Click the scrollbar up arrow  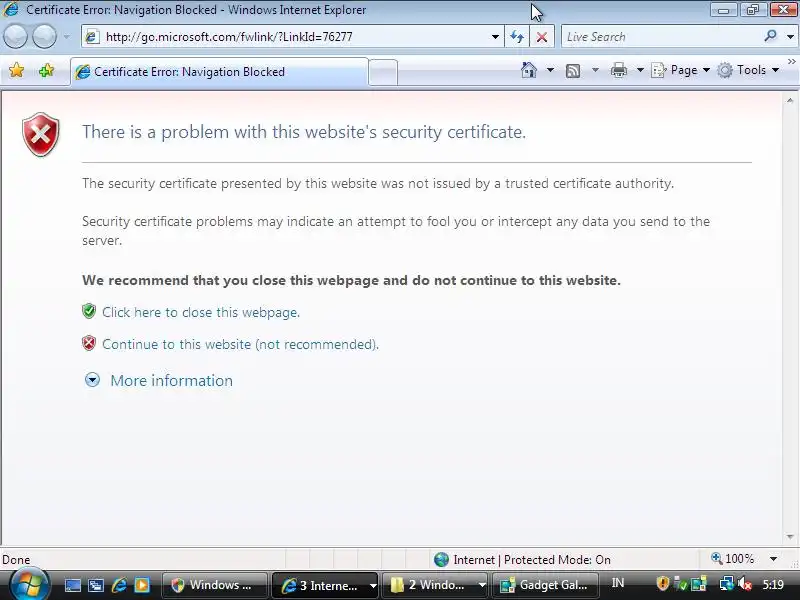790,101
